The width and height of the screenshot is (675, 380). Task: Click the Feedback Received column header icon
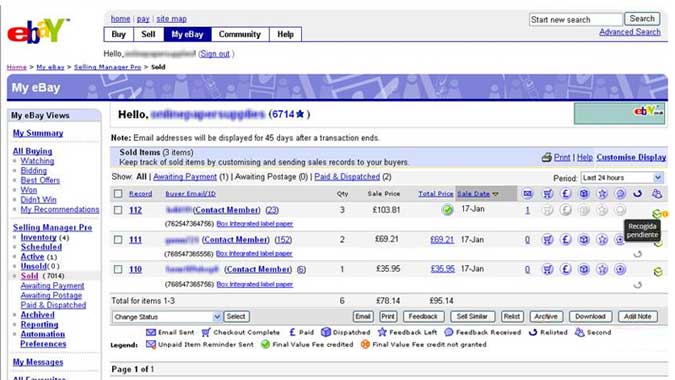620,194
